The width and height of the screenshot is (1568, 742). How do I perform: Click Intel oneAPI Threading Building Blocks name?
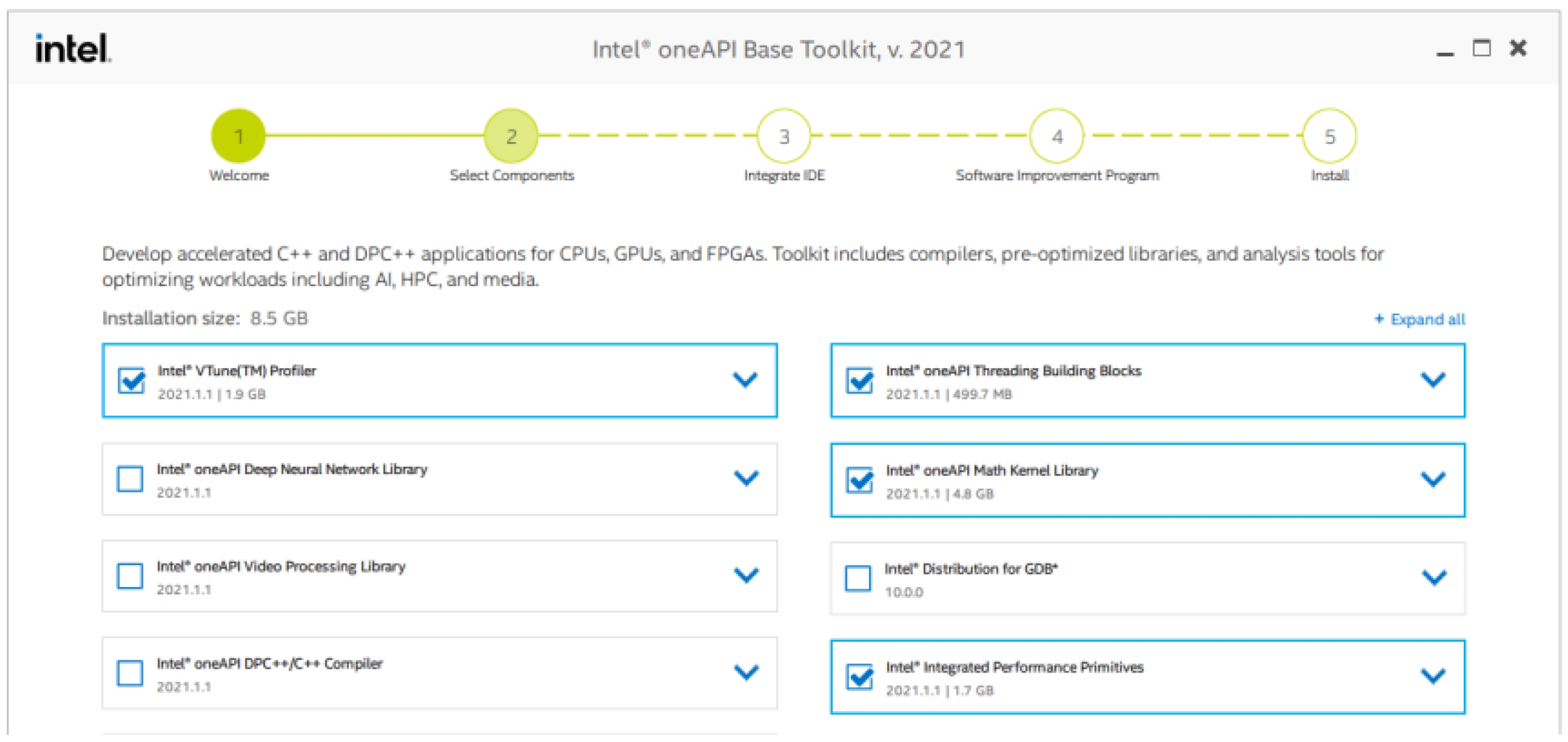click(1014, 370)
